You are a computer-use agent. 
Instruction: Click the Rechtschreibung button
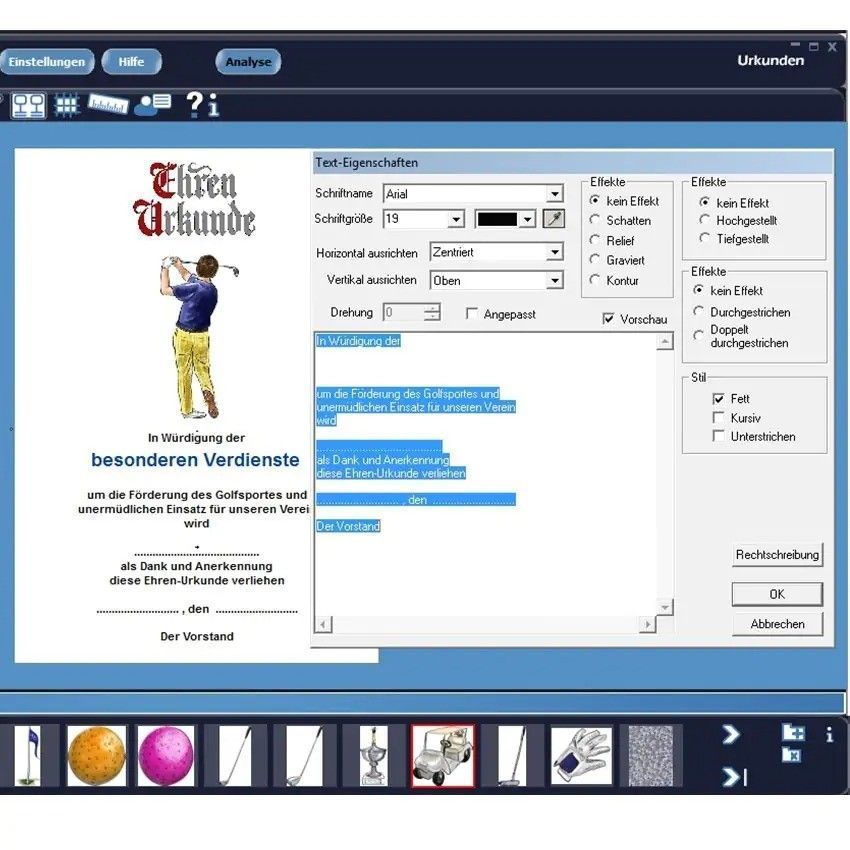[777, 555]
